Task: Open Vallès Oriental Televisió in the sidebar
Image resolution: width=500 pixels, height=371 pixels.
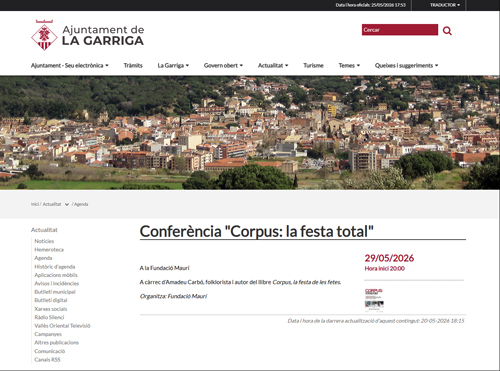Action: [62, 326]
